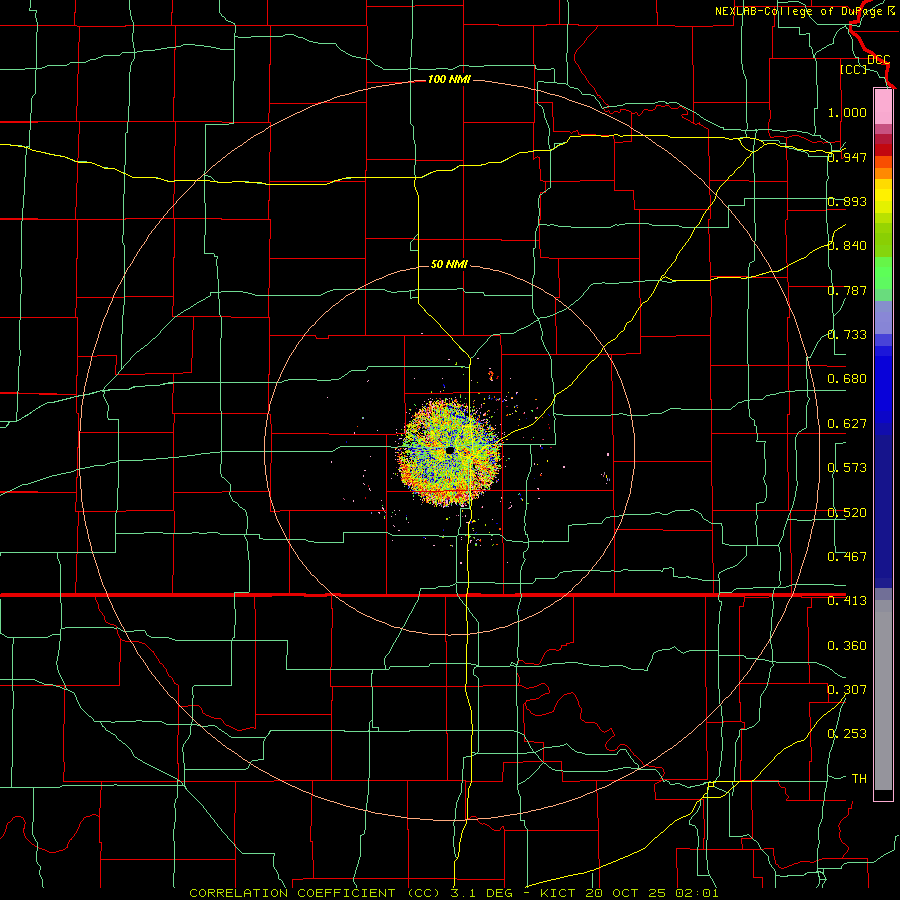The image size is (900, 900).
Task: Click the DCC product label
Action: (878, 59)
